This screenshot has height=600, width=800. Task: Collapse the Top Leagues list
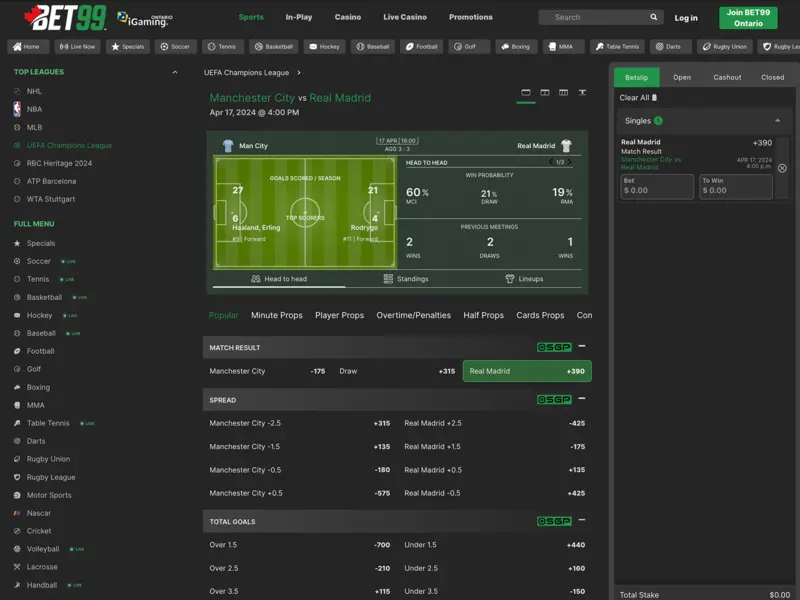pos(175,72)
